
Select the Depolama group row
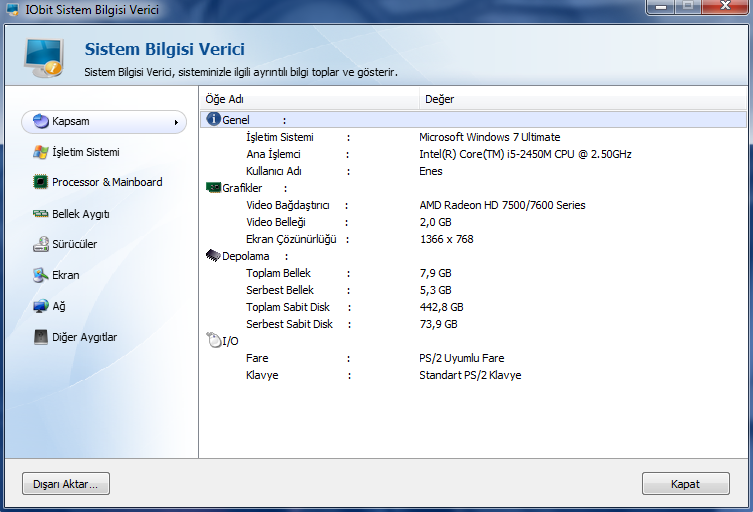245,256
